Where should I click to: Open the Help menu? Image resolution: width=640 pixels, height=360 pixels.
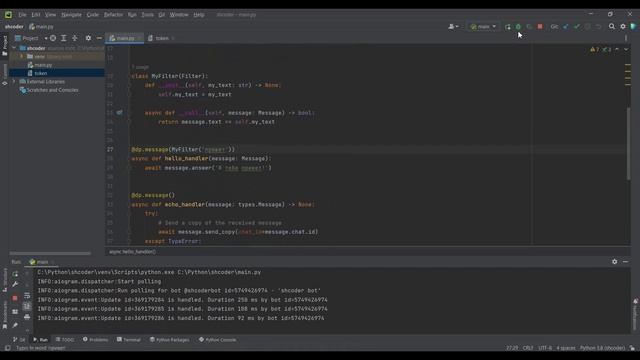coord(199,15)
